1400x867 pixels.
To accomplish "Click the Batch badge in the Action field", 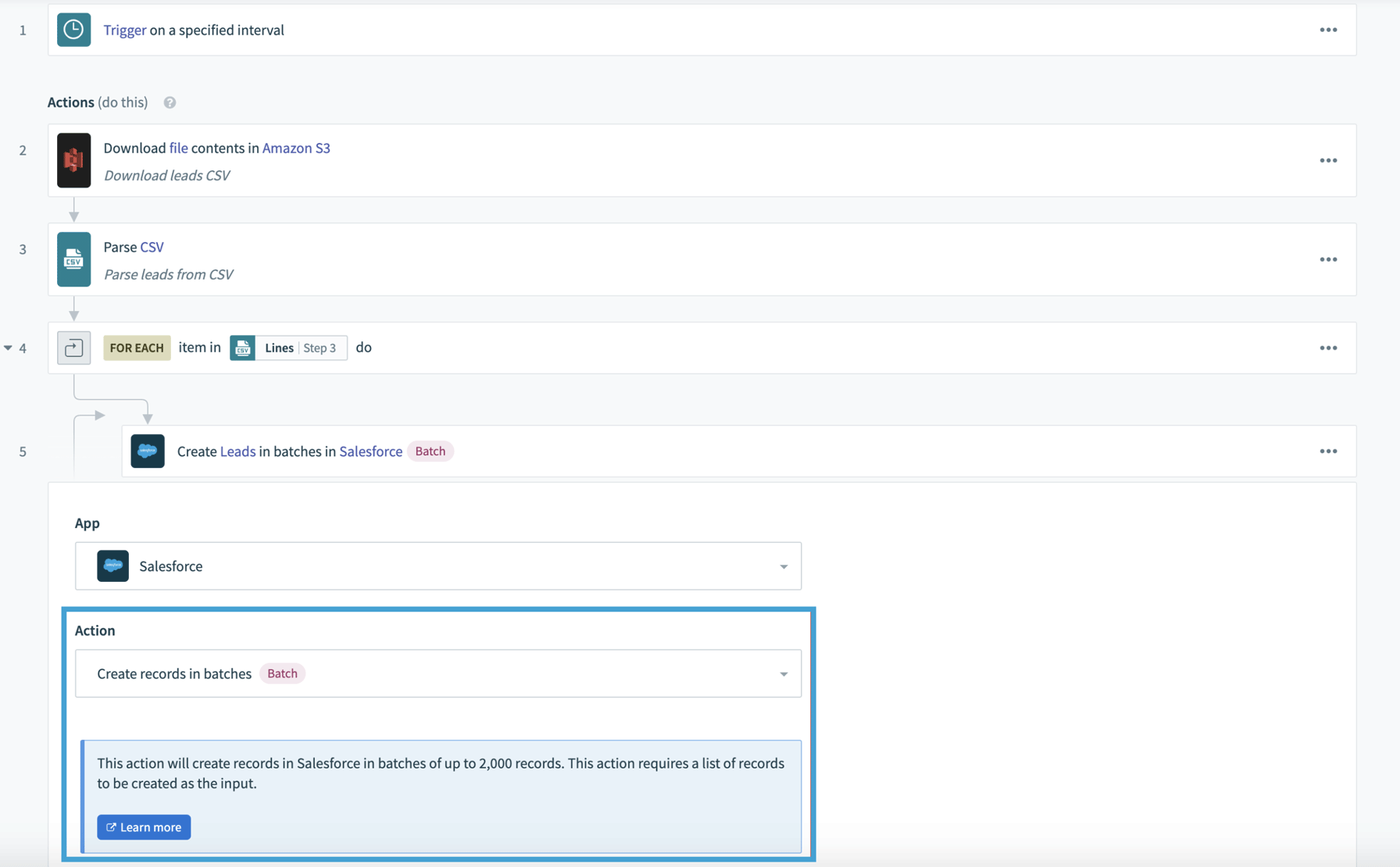I will coord(282,673).
